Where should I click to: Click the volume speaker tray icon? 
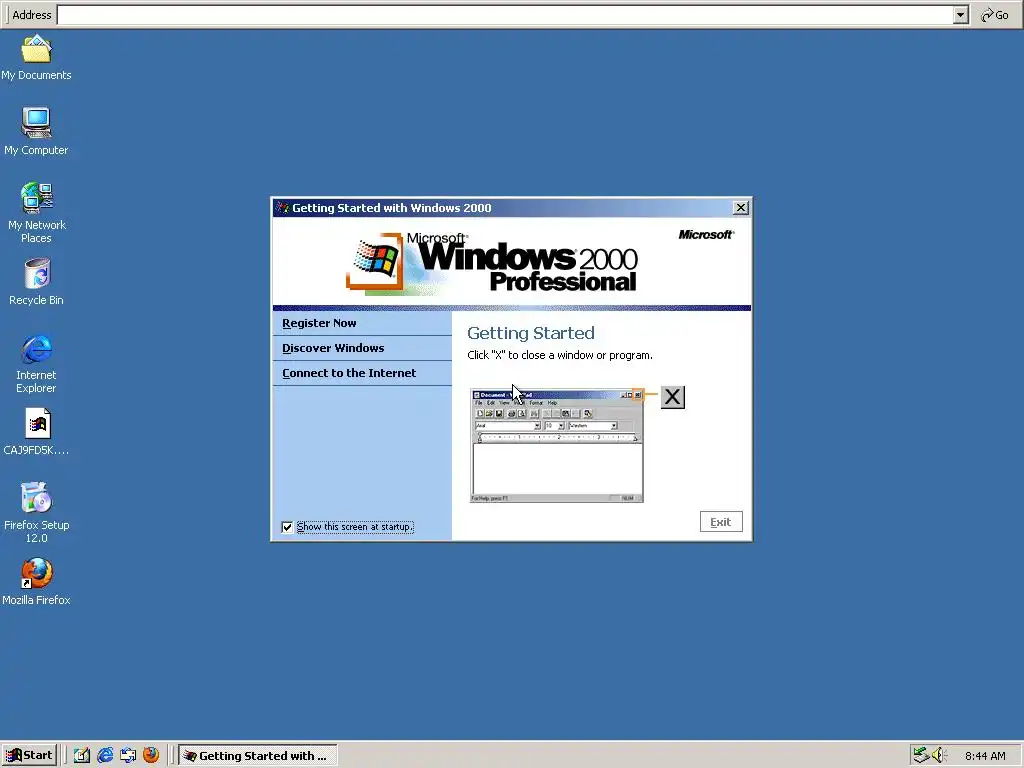pyautogui.click(x=938, y=755)
